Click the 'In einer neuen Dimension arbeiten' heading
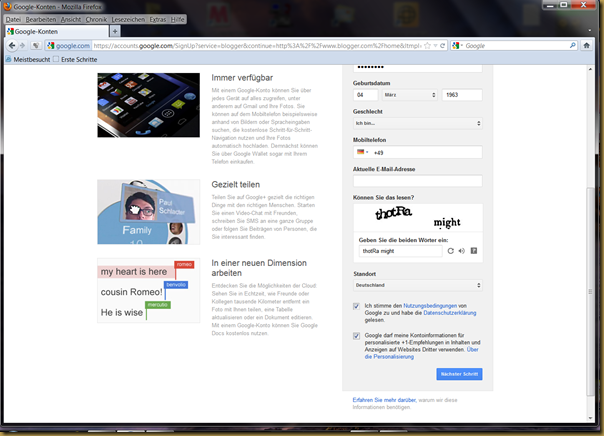The width and height of the screenshot is (604, 436). click(259, 268)
